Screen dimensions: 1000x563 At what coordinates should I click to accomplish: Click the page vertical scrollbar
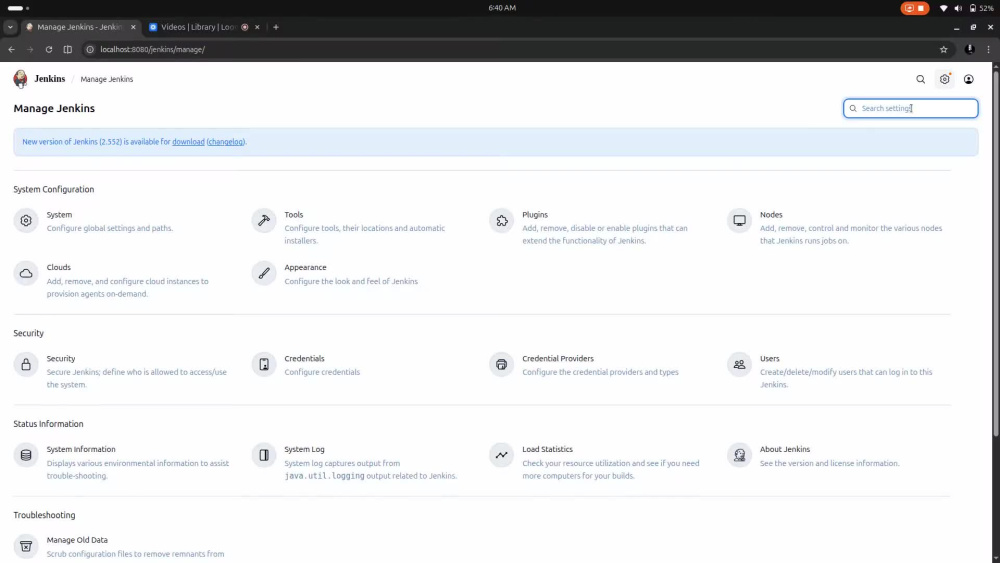coord(995,255)
